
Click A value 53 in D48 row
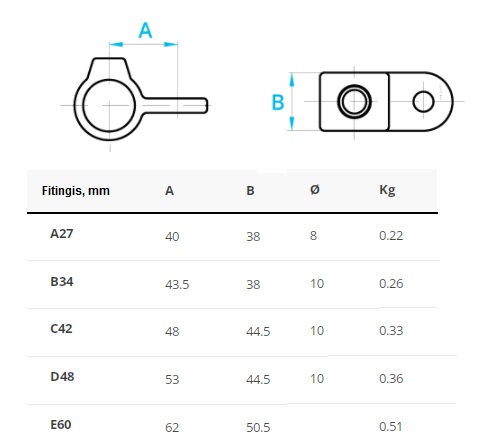172,380
